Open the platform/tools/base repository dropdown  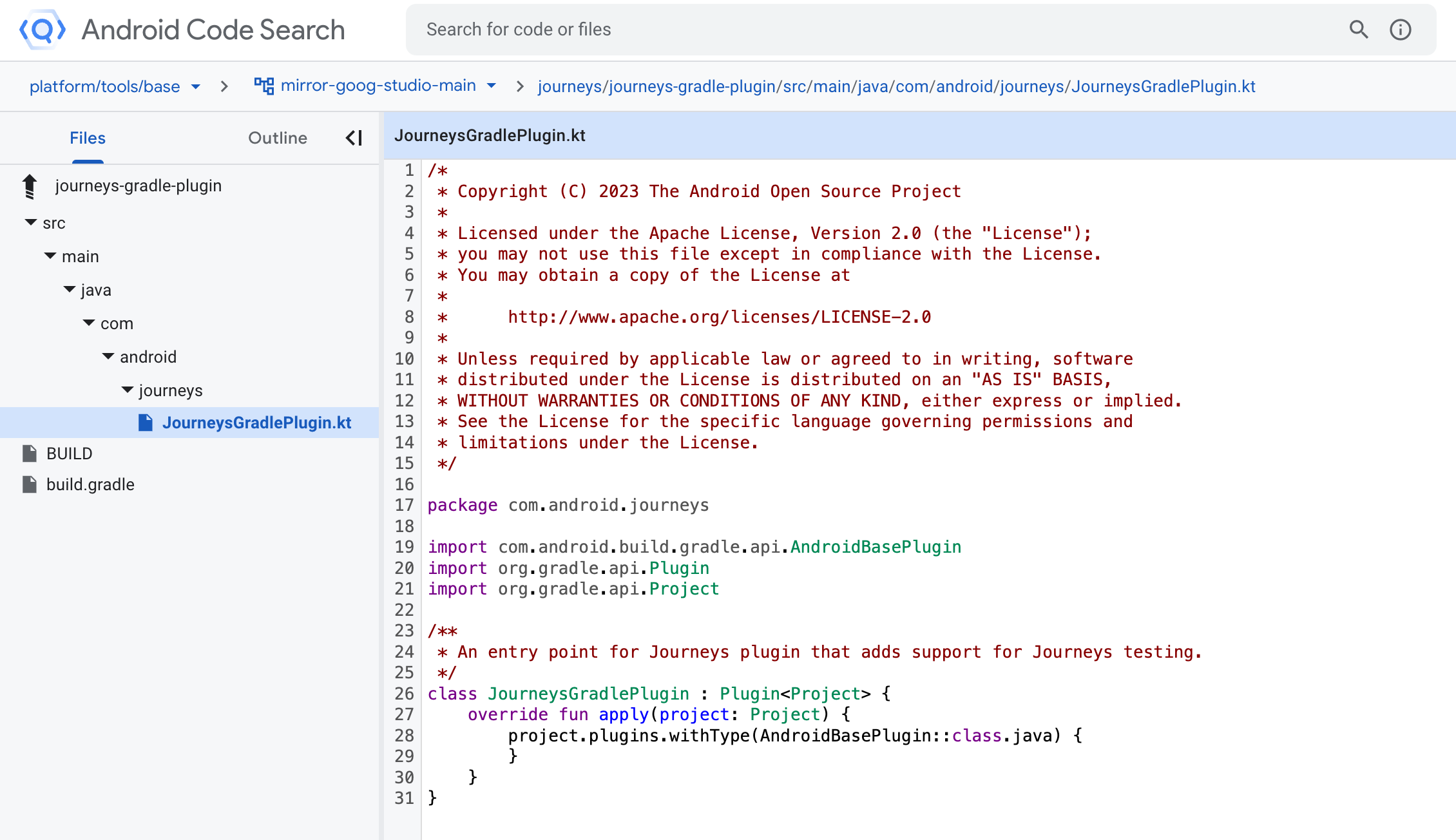click(x=196, y=86)
